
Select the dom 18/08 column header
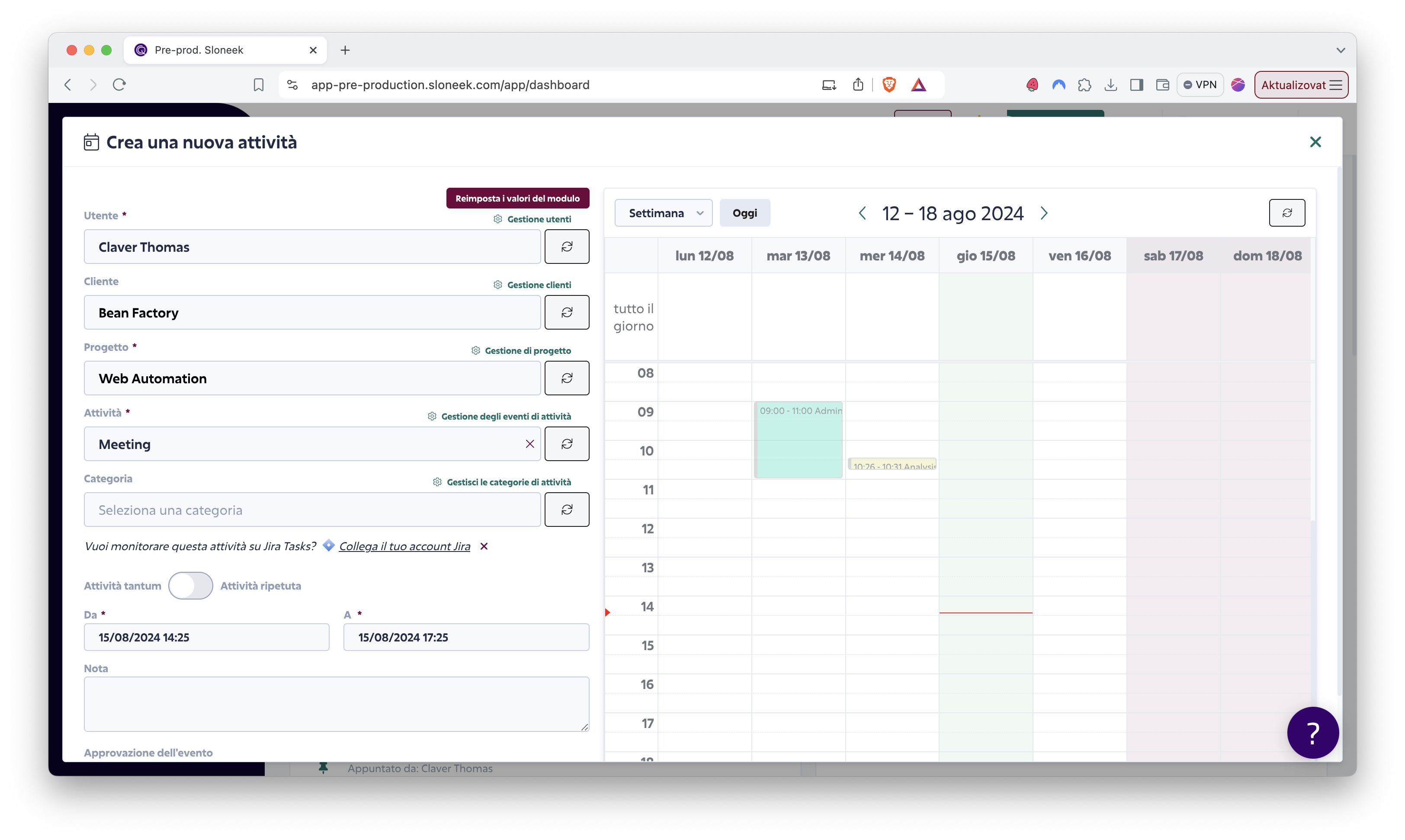1267,256
